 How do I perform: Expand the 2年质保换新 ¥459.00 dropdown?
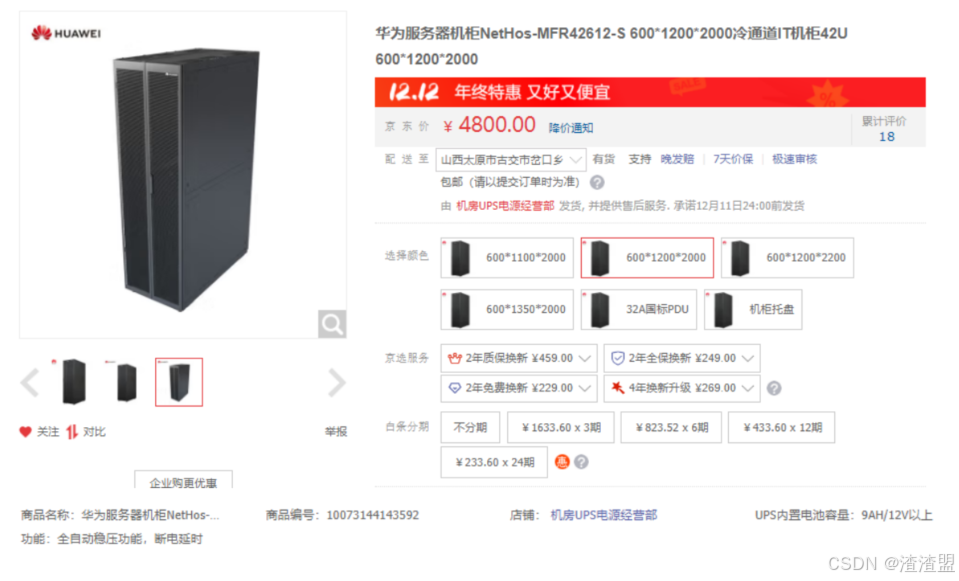[519, 358]
